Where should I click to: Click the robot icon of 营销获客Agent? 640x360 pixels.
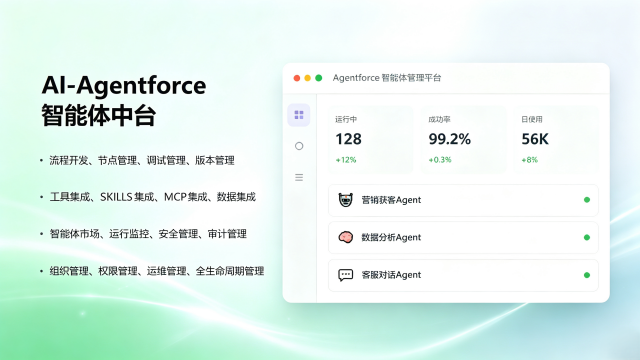(x=346, y=200)
